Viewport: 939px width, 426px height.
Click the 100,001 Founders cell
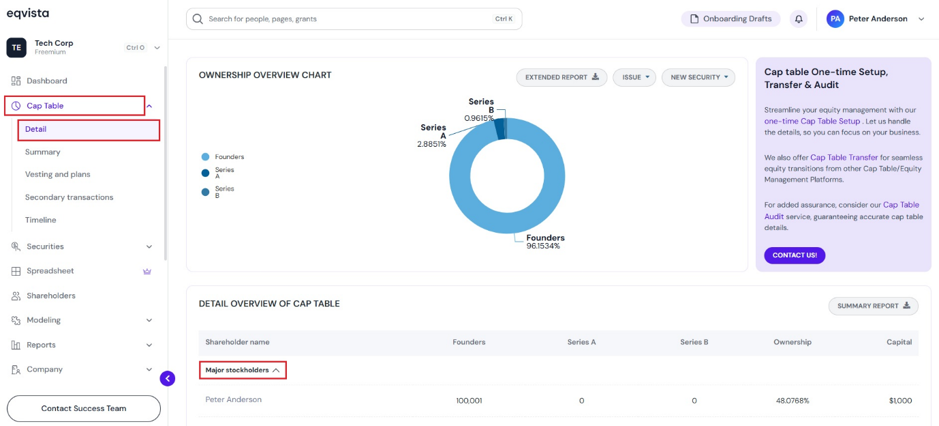469,400
